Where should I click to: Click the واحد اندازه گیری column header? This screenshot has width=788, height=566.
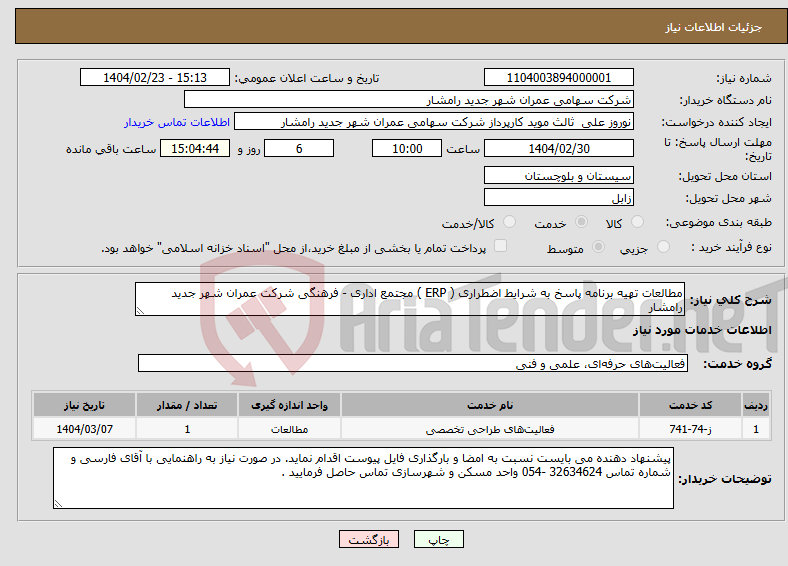(289, 405)
